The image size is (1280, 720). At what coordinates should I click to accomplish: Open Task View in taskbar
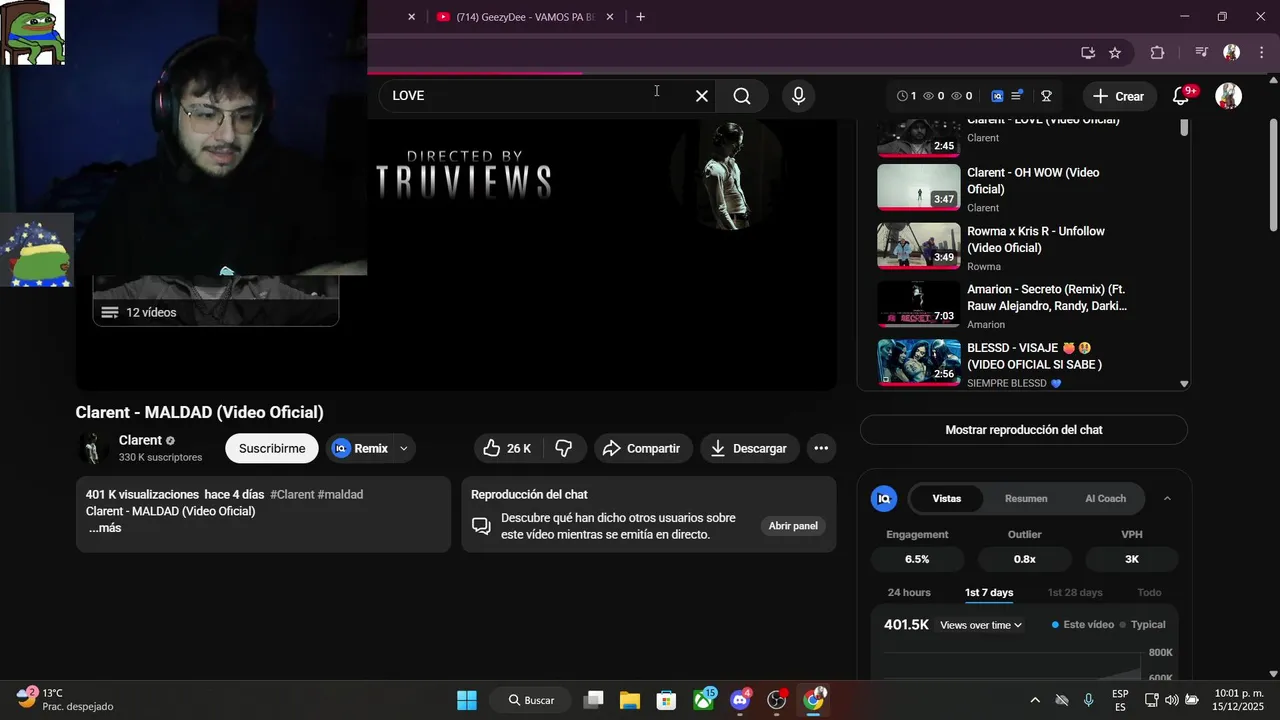pos(593,700)
